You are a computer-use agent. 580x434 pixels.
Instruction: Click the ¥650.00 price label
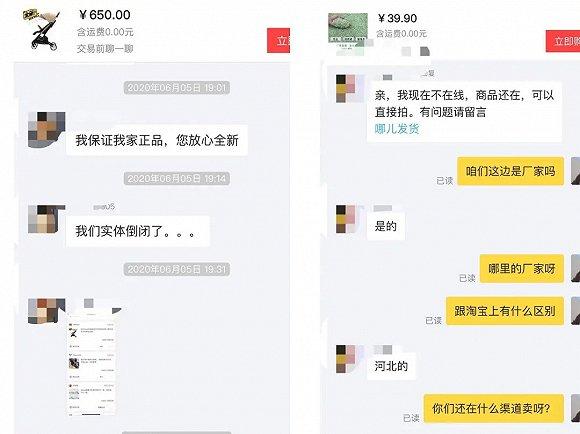pos(105,15)
